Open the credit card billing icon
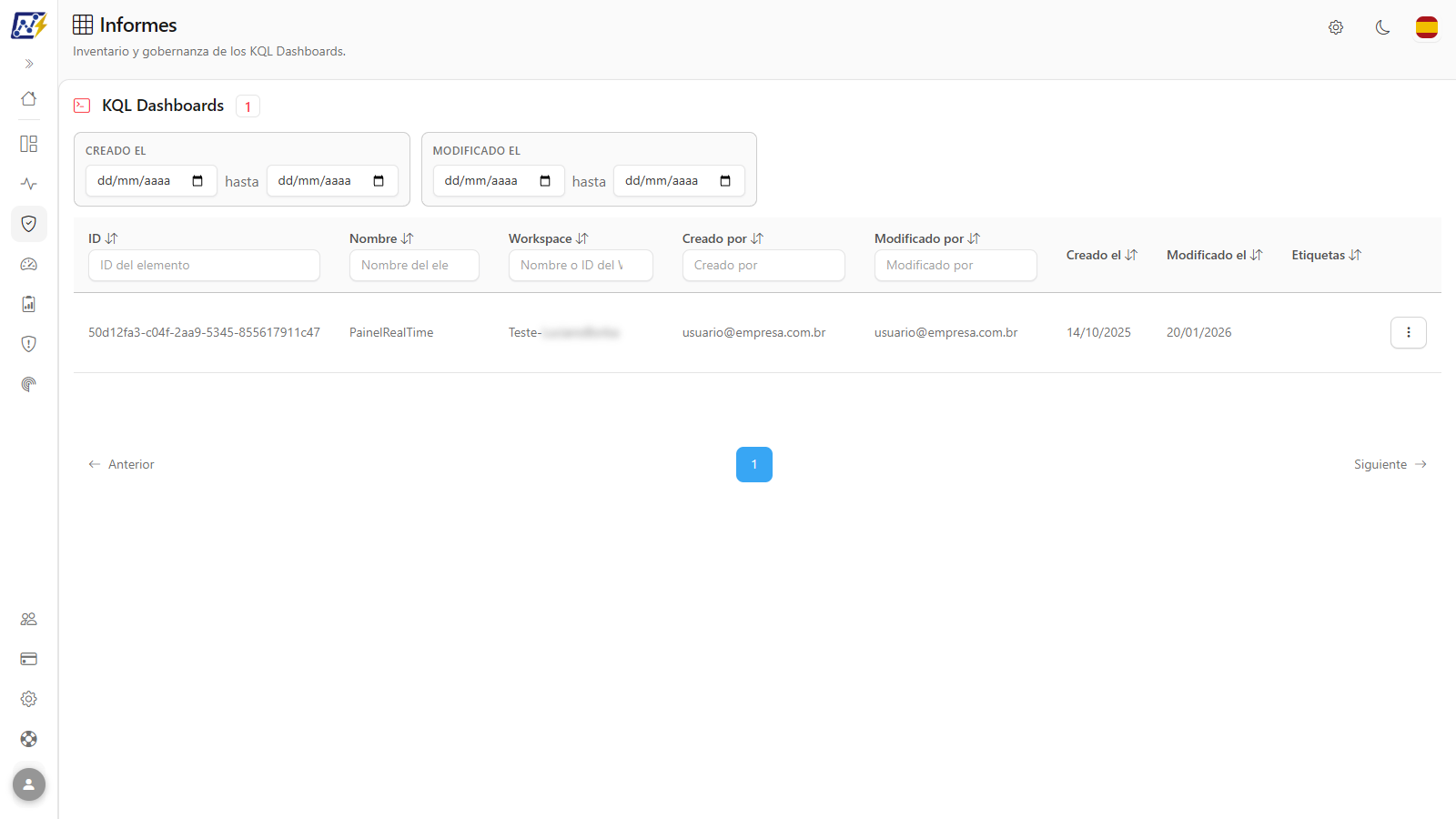 click(x=29, y=659)
